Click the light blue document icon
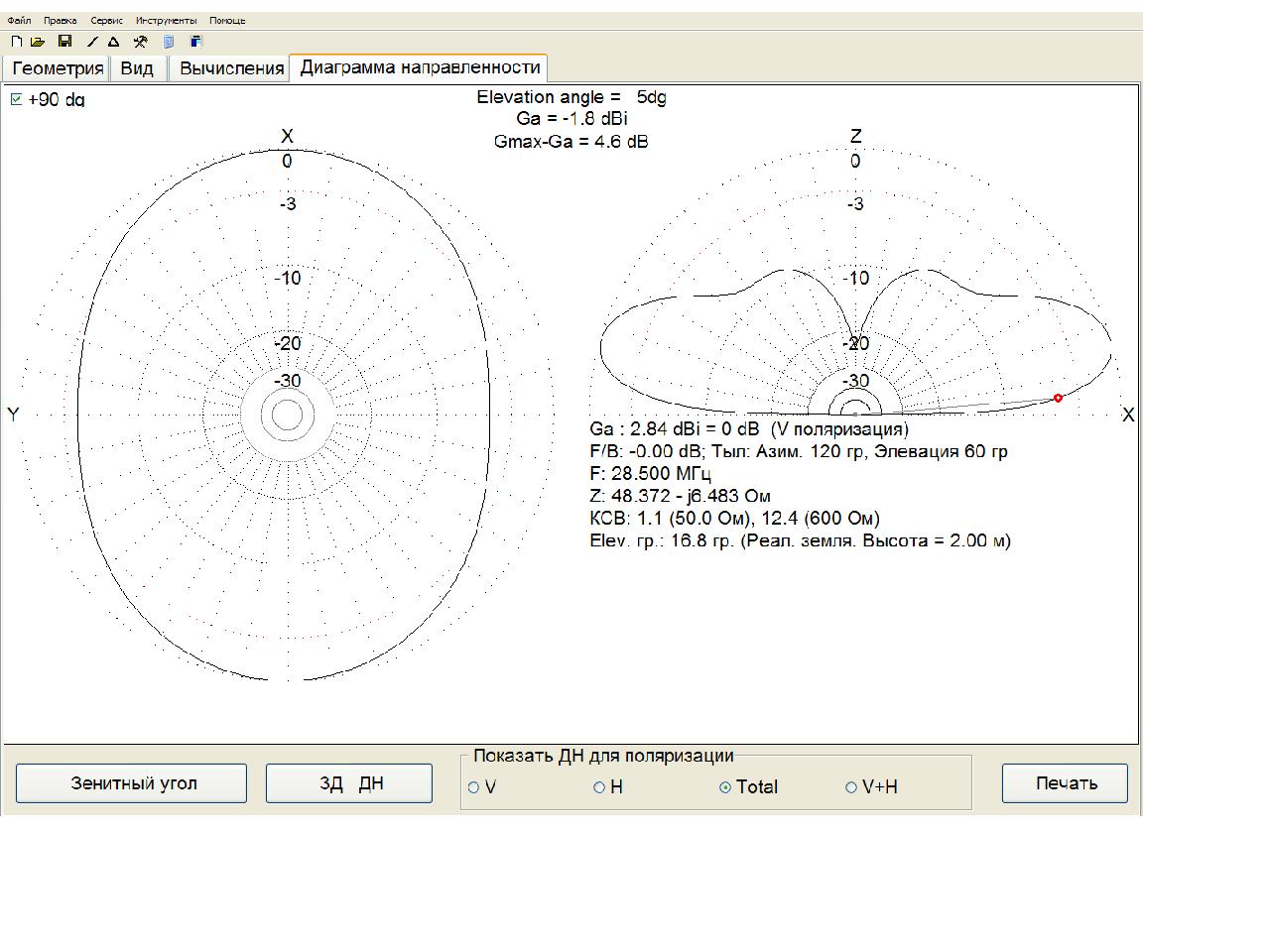The image size is (1270, 952). tap(169, 42)
